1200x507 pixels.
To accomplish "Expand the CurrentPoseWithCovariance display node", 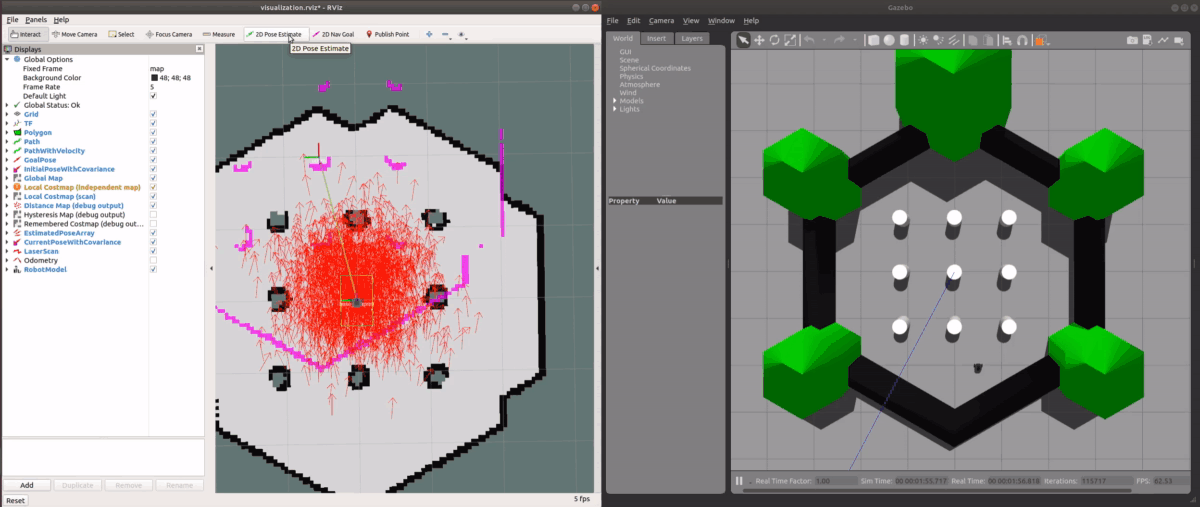I will [x=7, y=242].
